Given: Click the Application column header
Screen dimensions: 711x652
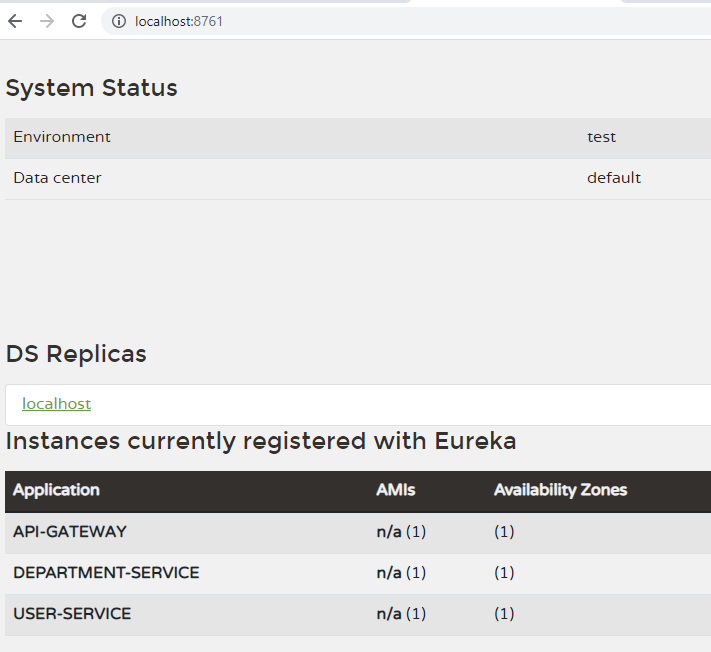Looking at the screenshot, I should 56,490.
